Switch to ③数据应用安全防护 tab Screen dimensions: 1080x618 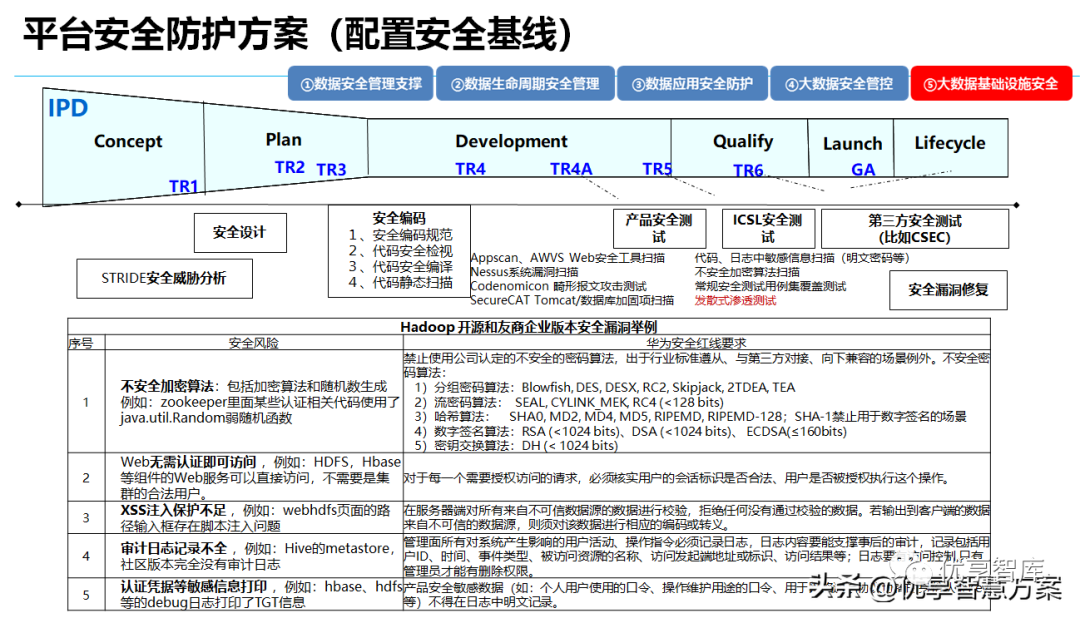[x=692, y=84]
